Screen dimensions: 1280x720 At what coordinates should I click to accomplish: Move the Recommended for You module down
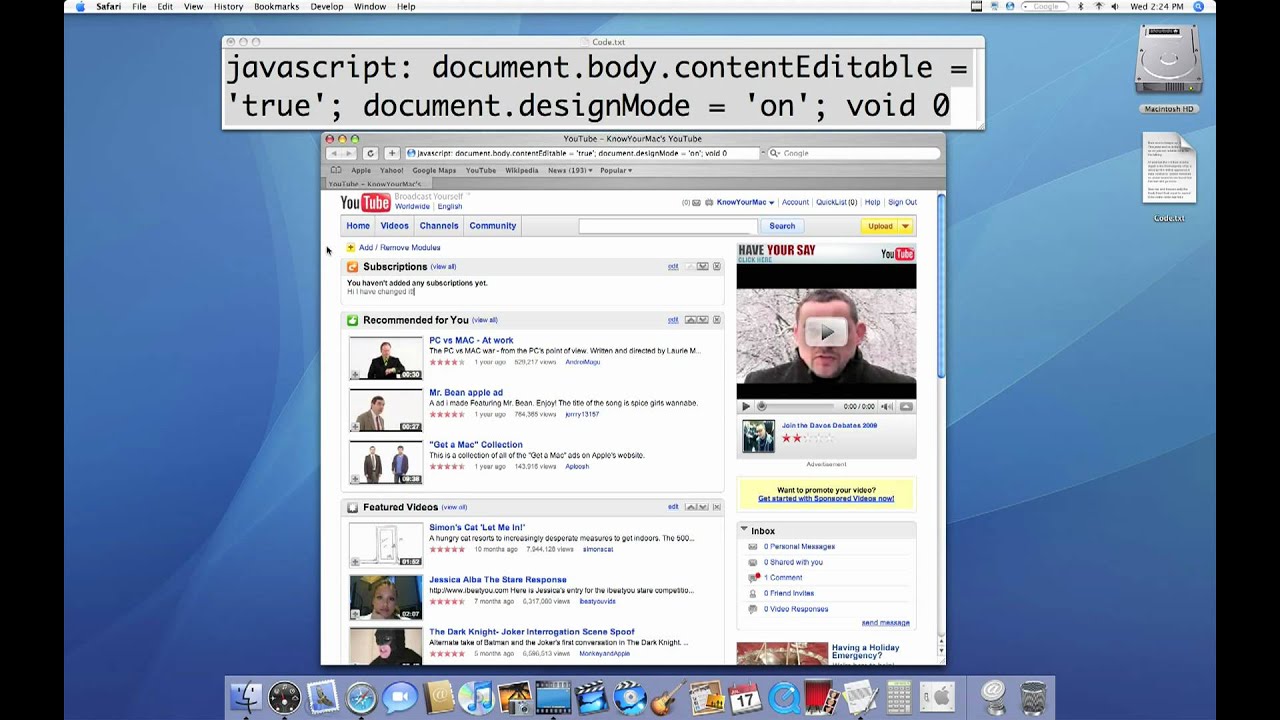click(703, 320)
